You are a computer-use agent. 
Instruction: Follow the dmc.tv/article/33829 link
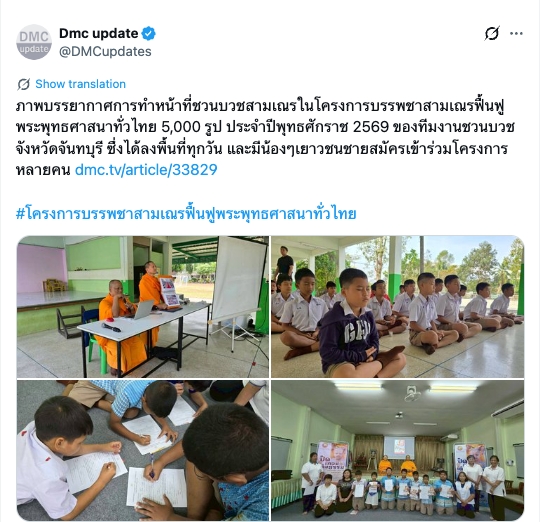pyautogui.click(x=146, y=170)
